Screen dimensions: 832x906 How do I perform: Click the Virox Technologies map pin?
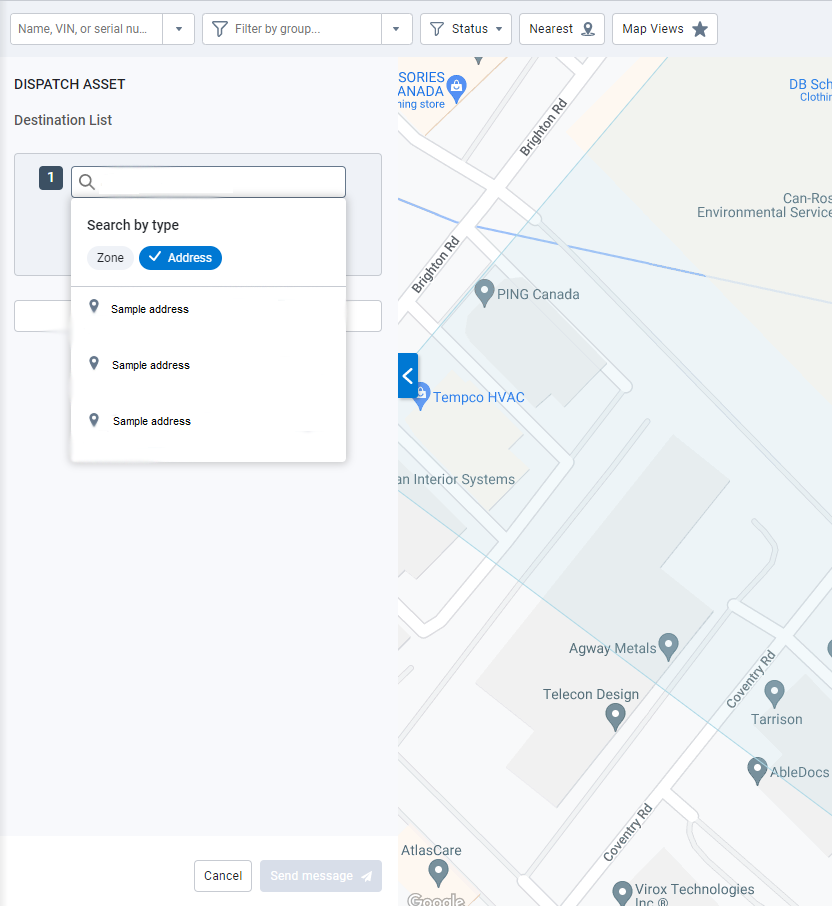(x=622, y=890)
